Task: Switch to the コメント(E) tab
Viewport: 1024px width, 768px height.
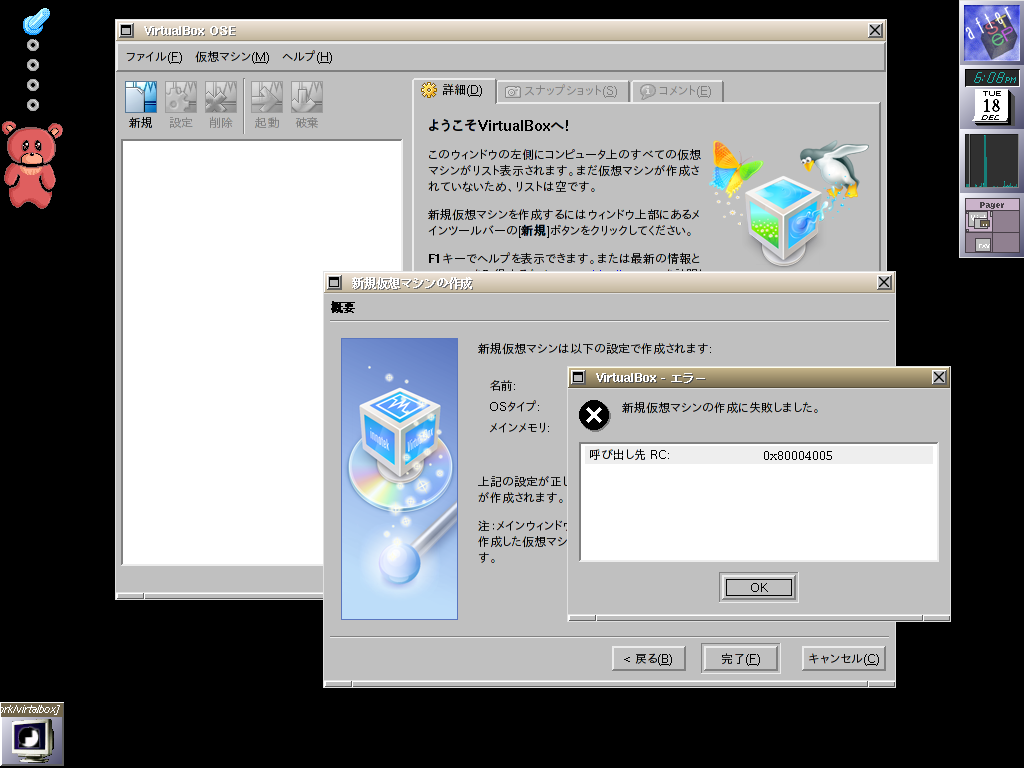Action: click(677, 91)
